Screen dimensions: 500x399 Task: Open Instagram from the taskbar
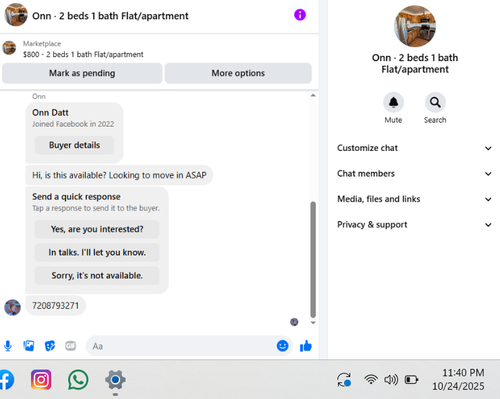[x=41, y=380]
